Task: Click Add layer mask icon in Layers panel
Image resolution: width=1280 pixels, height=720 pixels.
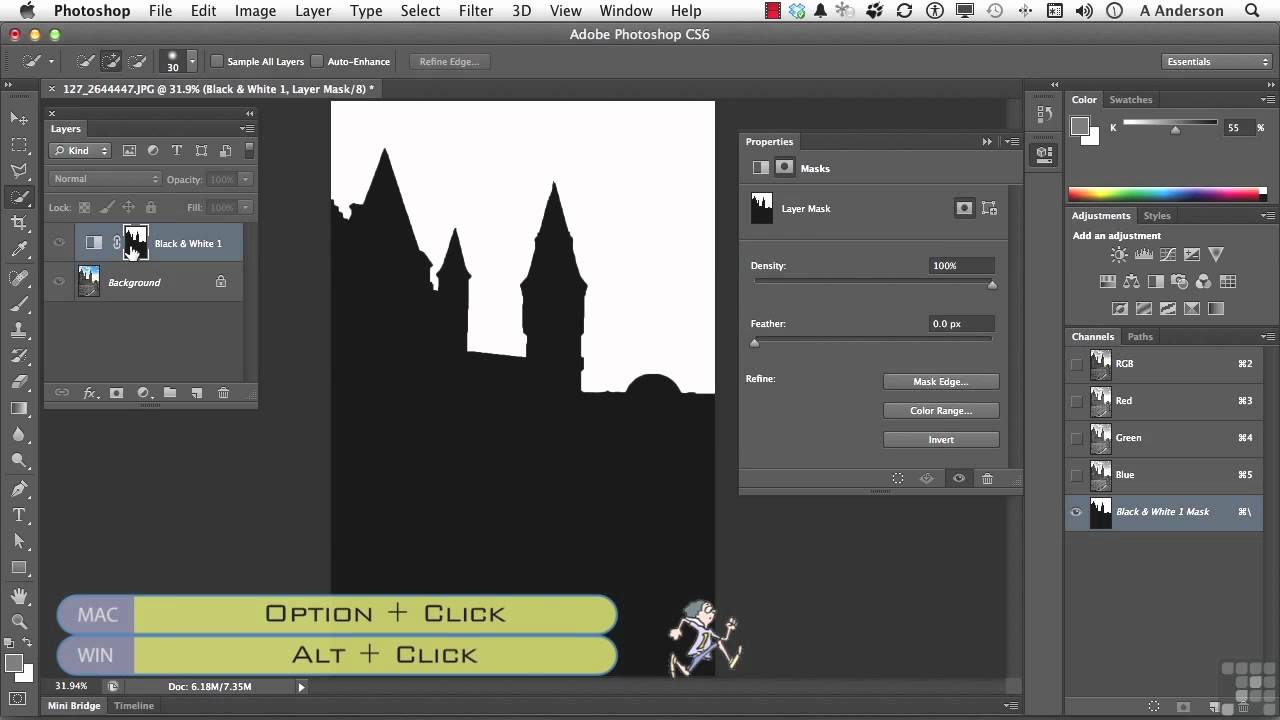Action: [x=116, y=393]
